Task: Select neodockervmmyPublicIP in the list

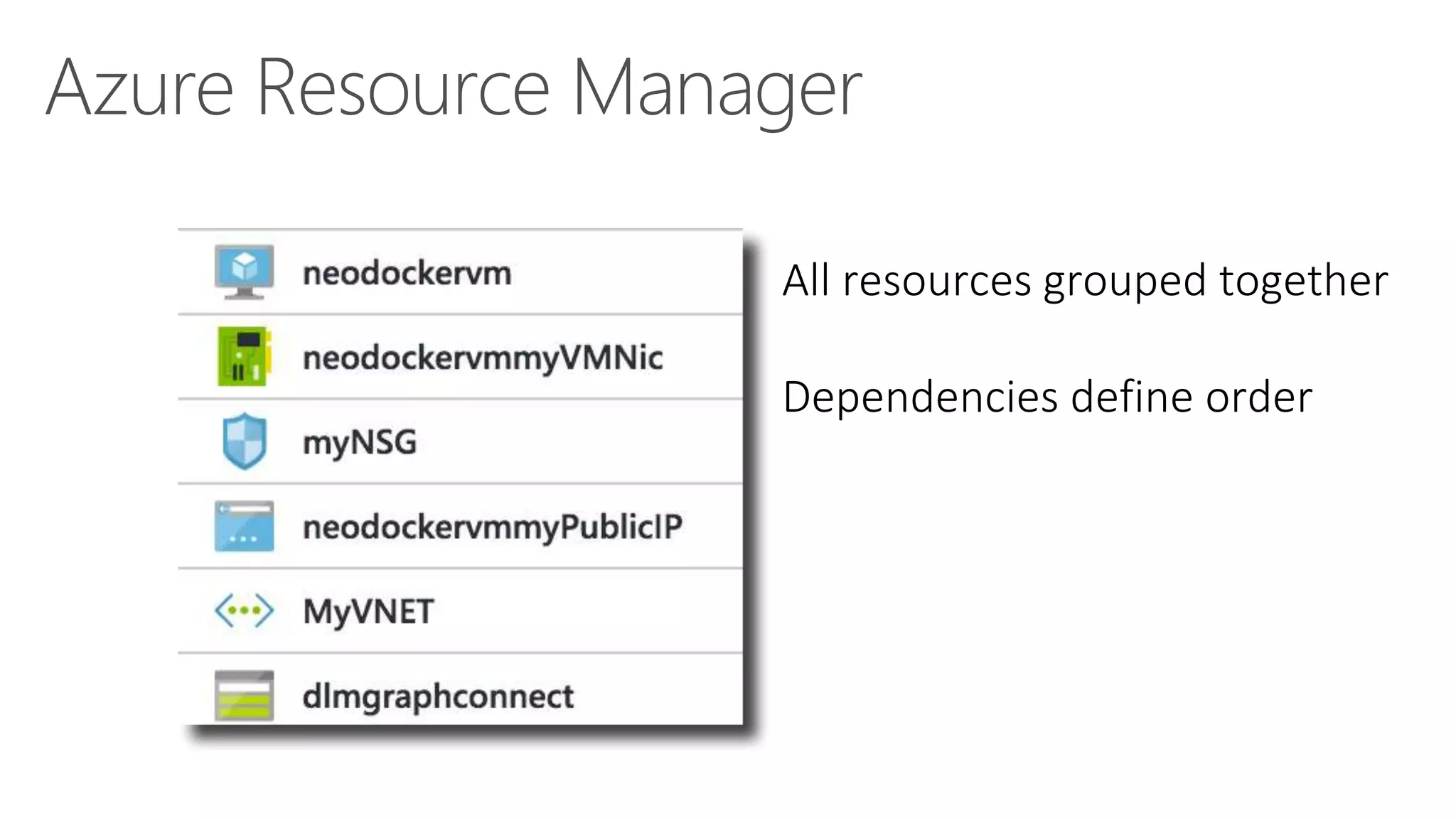Action: [x=493, y=528]
